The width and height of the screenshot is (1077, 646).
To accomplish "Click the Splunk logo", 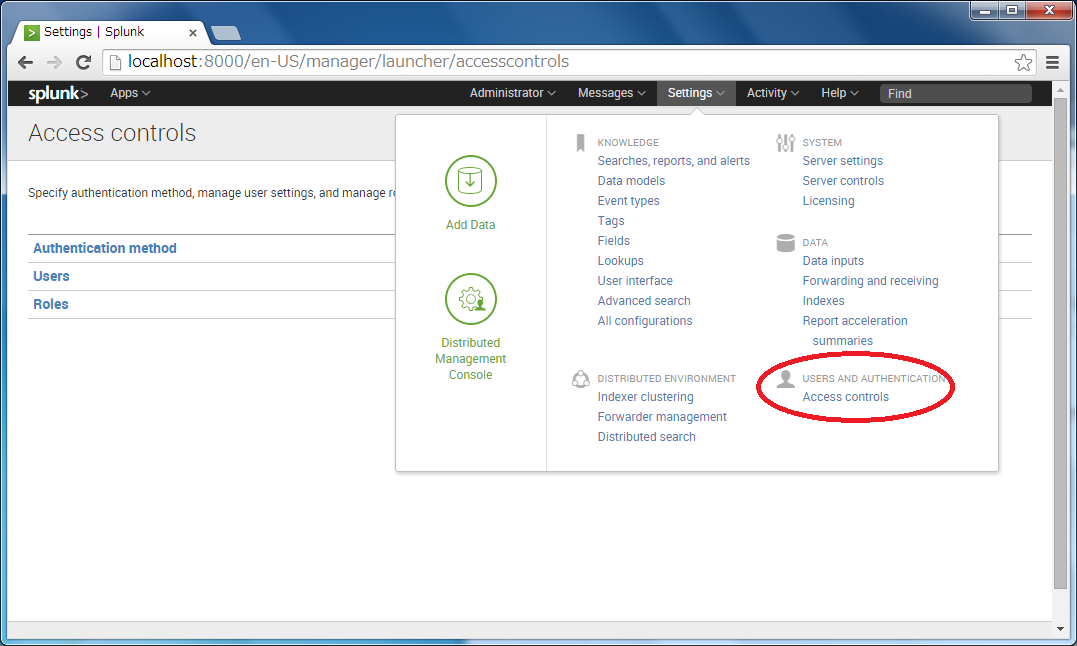I will pos(58,93).
